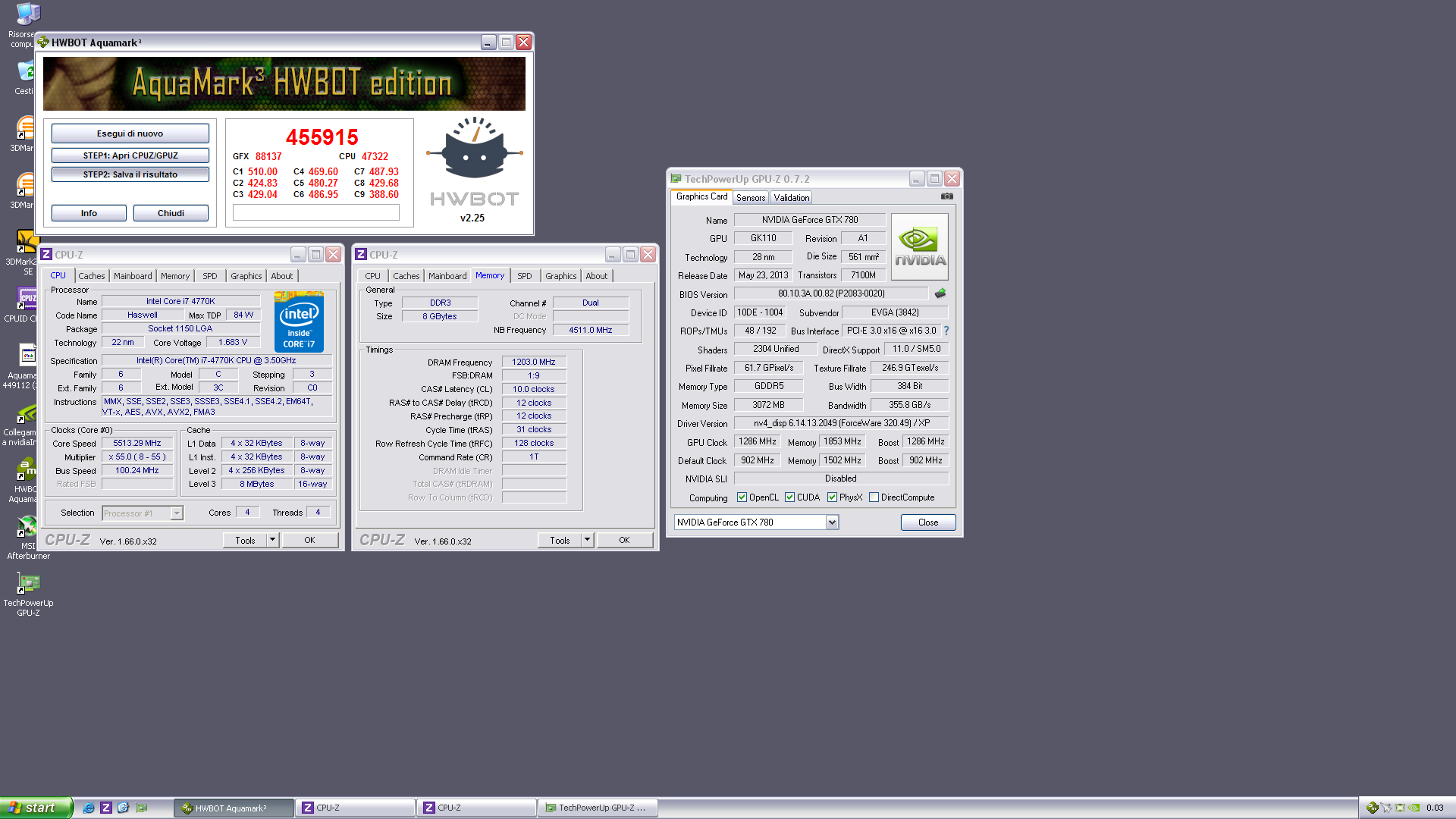
Task: Click Tools button in right CPU-Z window
Action: (560, 540)
